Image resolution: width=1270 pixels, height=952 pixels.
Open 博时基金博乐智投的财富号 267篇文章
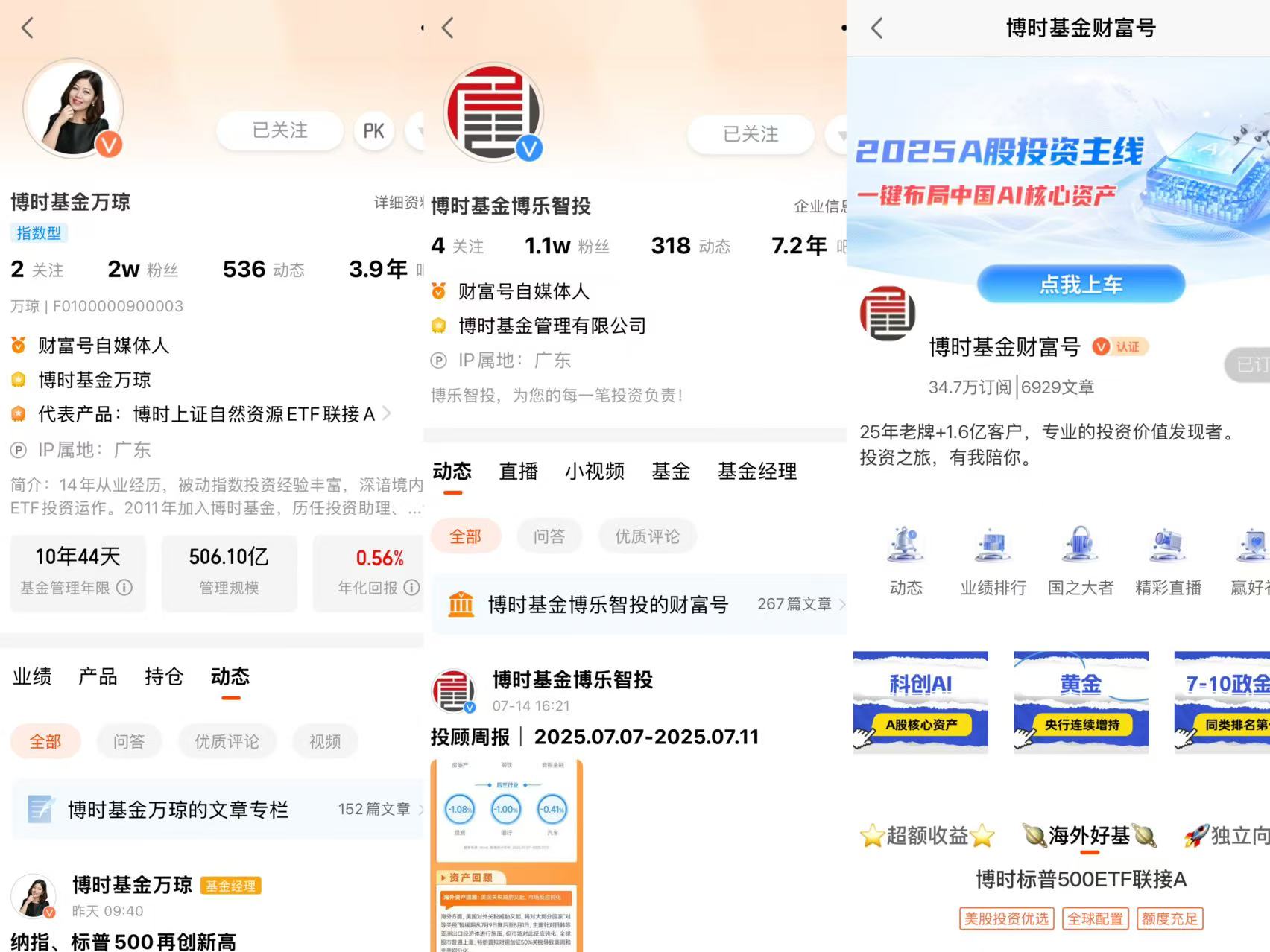tap(639, 604)
